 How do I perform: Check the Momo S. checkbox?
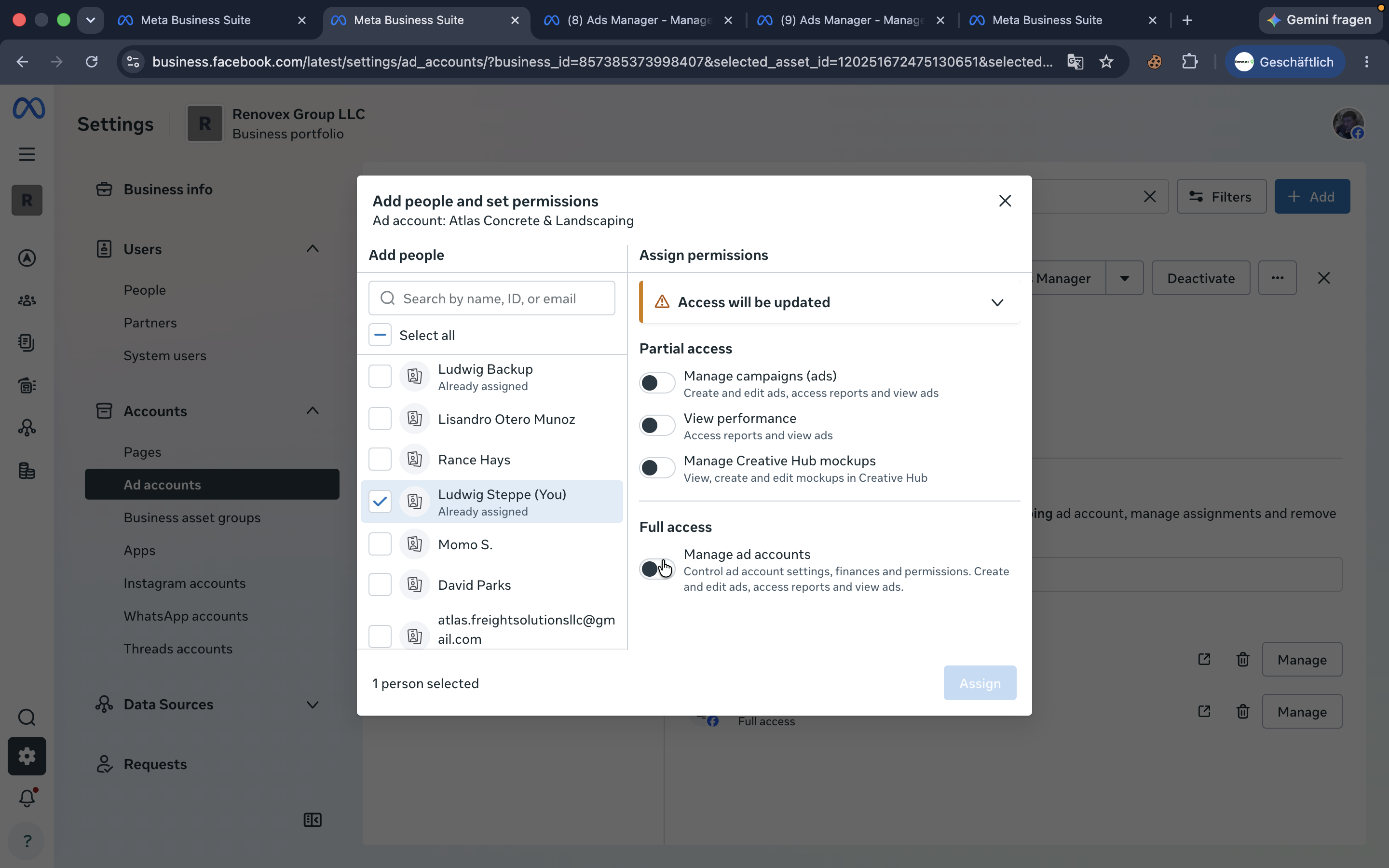[380, 544]
